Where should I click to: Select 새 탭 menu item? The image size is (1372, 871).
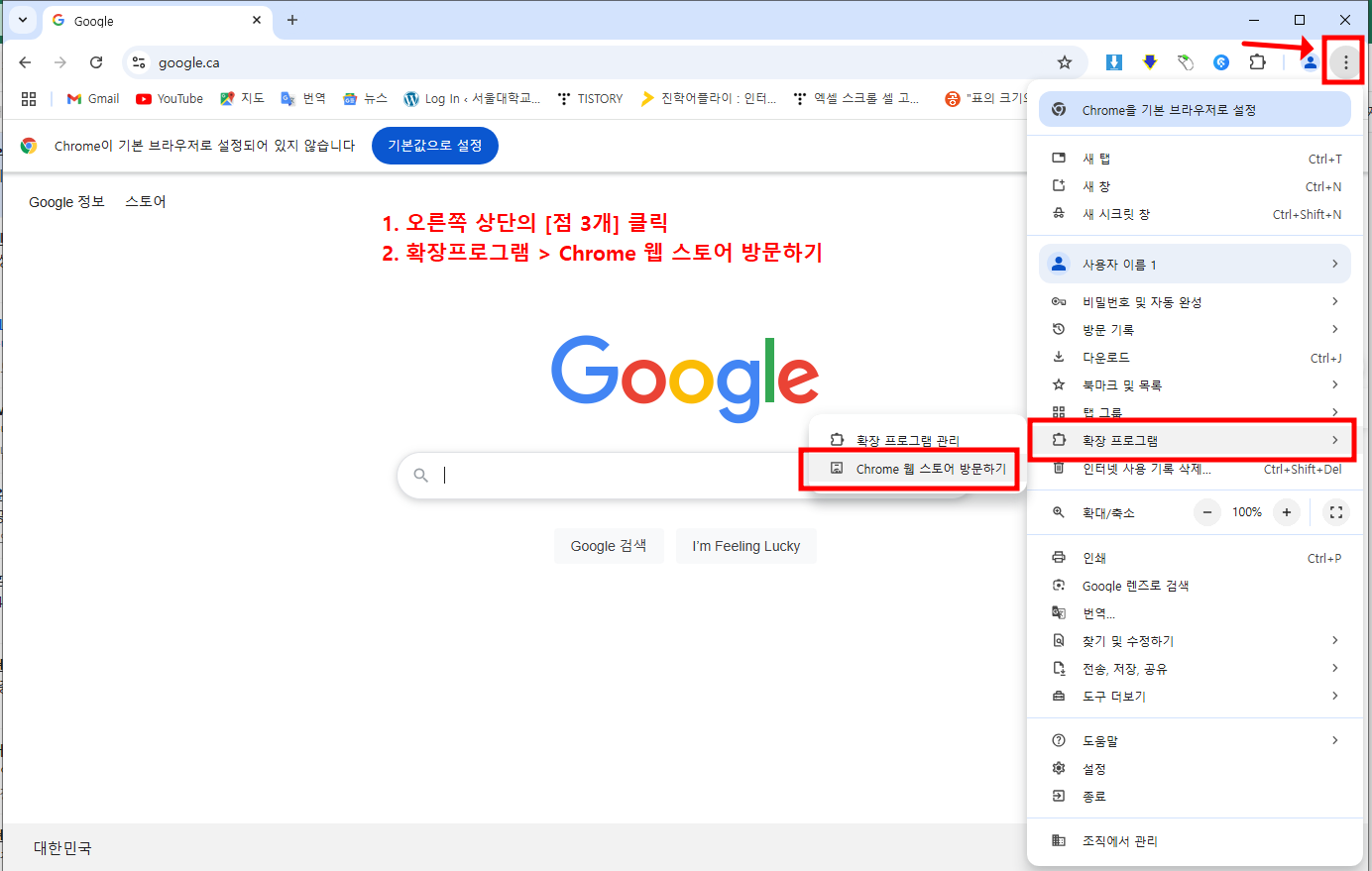[1195, 159]
